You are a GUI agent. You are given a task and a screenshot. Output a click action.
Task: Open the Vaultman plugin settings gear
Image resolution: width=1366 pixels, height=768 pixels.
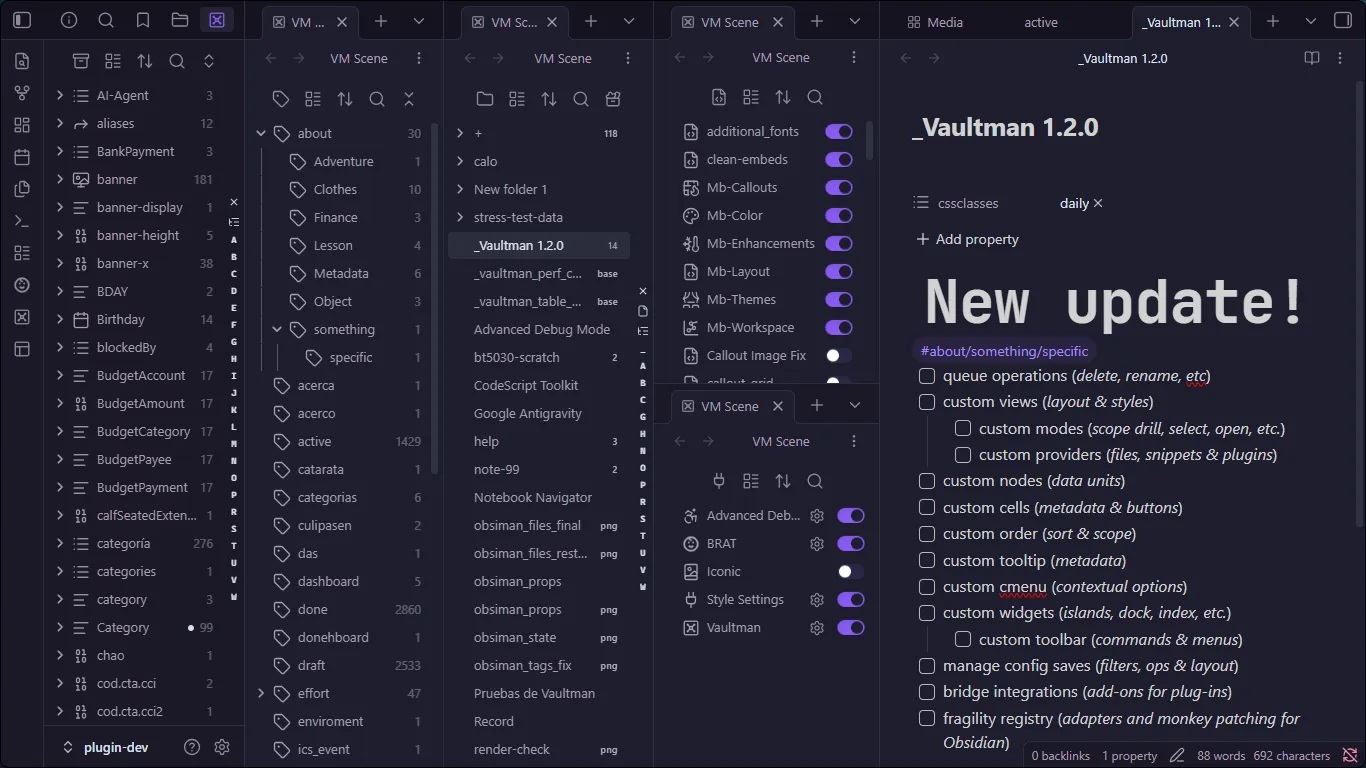pos(817,628)
